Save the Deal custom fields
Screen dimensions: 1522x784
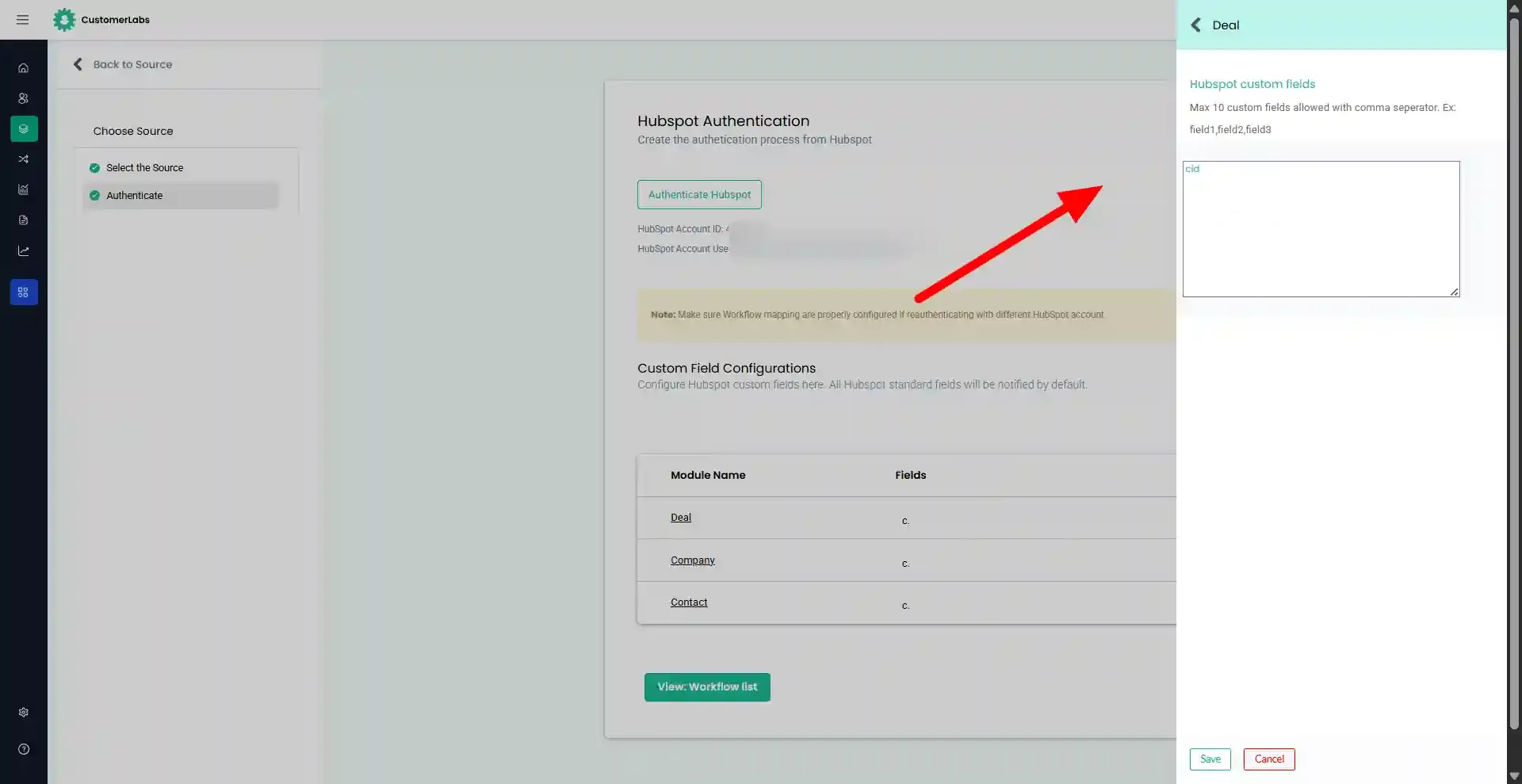point(1210,759)
